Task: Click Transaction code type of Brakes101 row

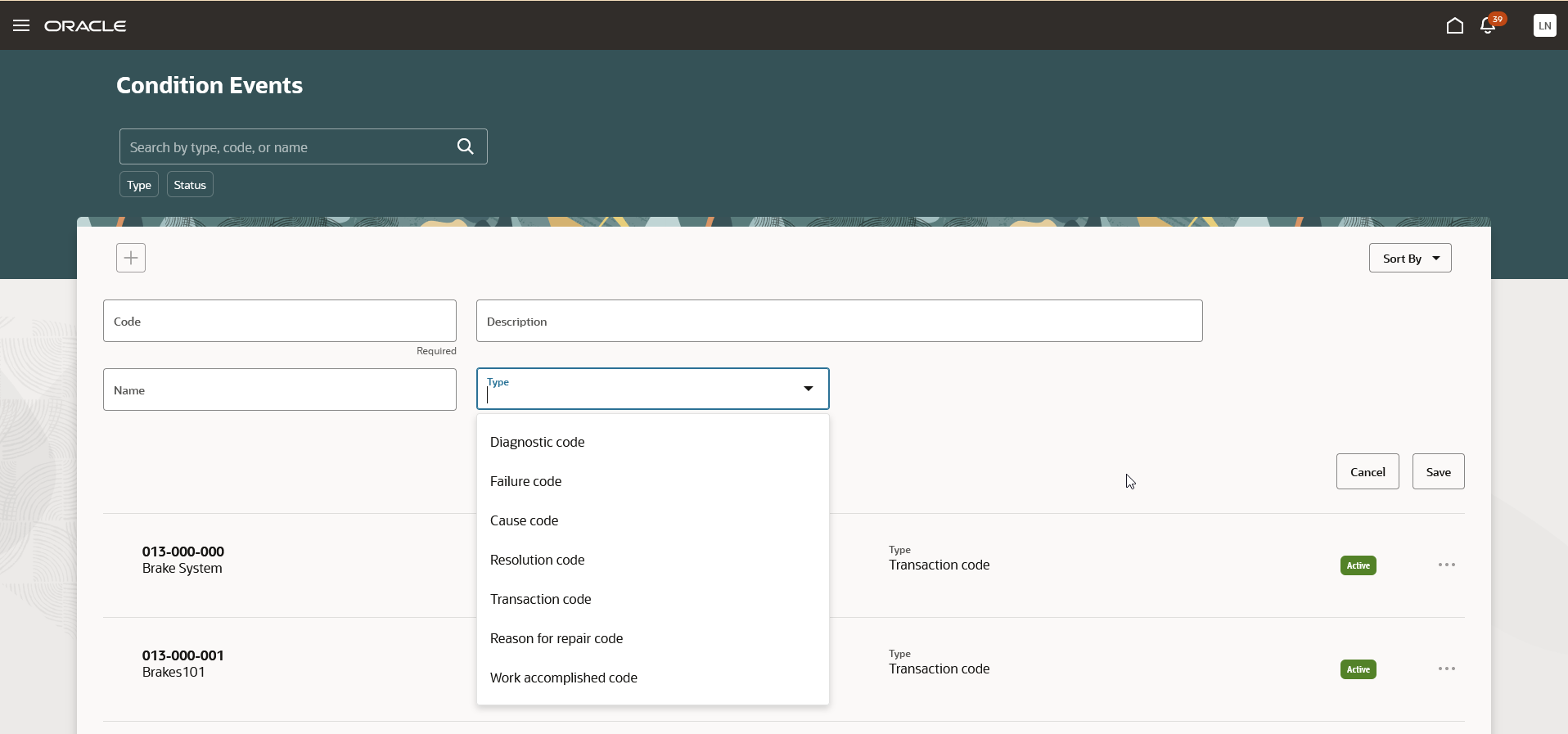Action: (x=939, y=669)
